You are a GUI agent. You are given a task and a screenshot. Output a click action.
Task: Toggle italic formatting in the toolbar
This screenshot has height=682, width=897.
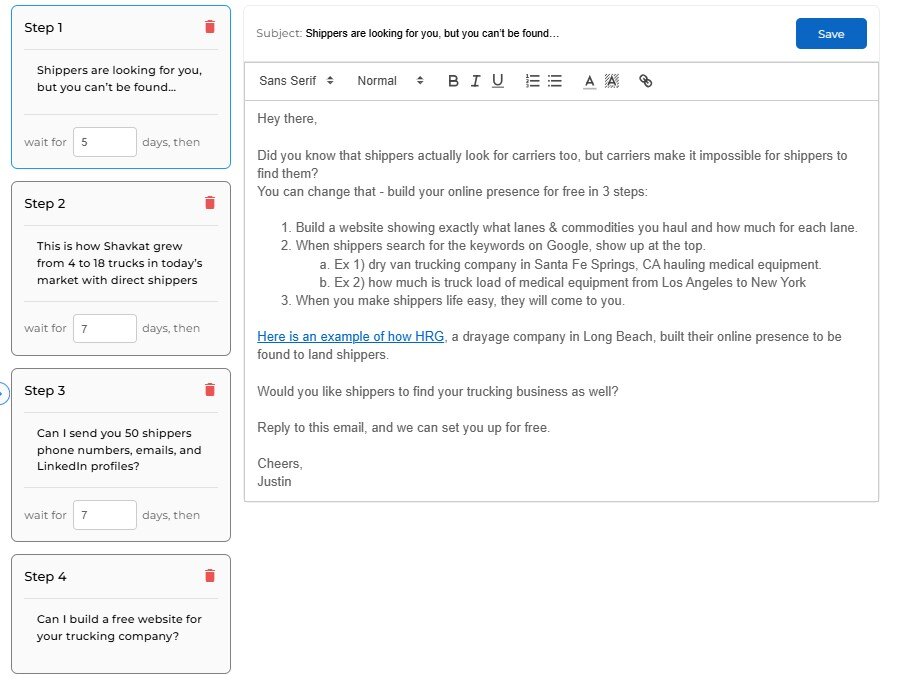click(x=475, y=81)
